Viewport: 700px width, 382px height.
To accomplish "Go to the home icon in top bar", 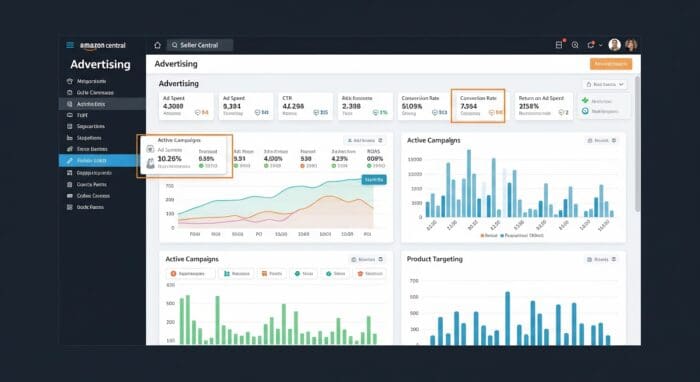I will [157, 45].
